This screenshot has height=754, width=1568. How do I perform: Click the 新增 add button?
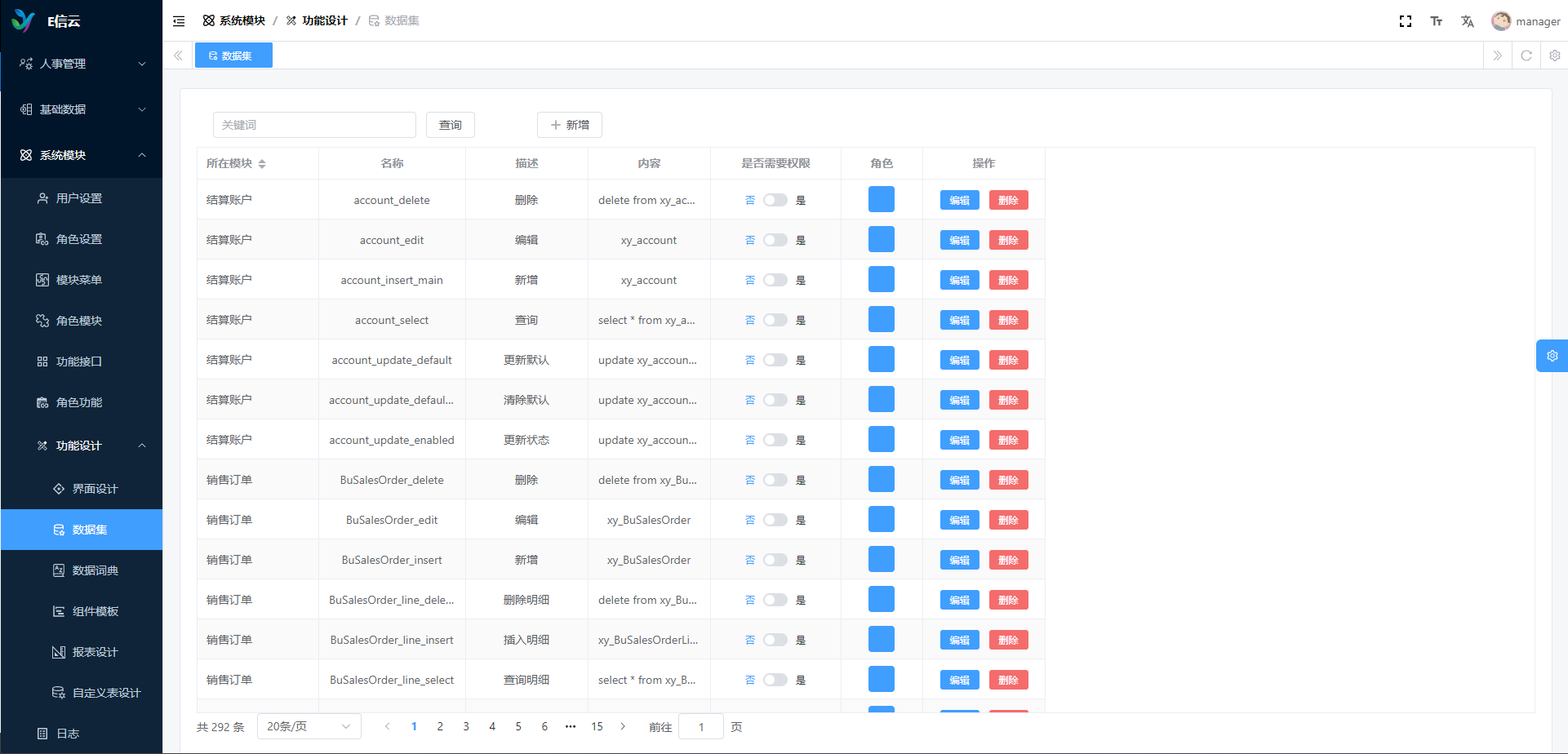570,125
